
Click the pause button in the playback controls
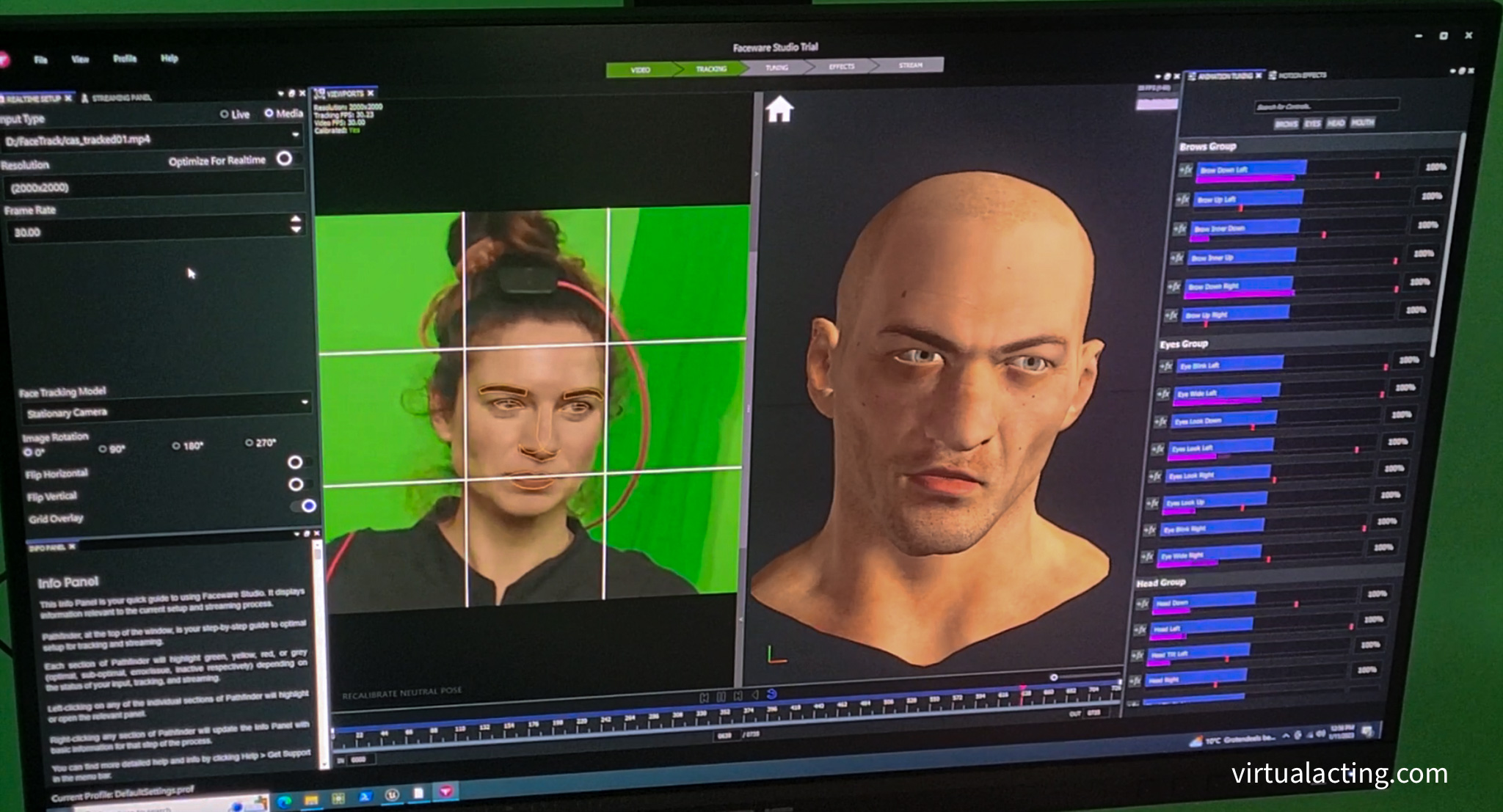721,696
